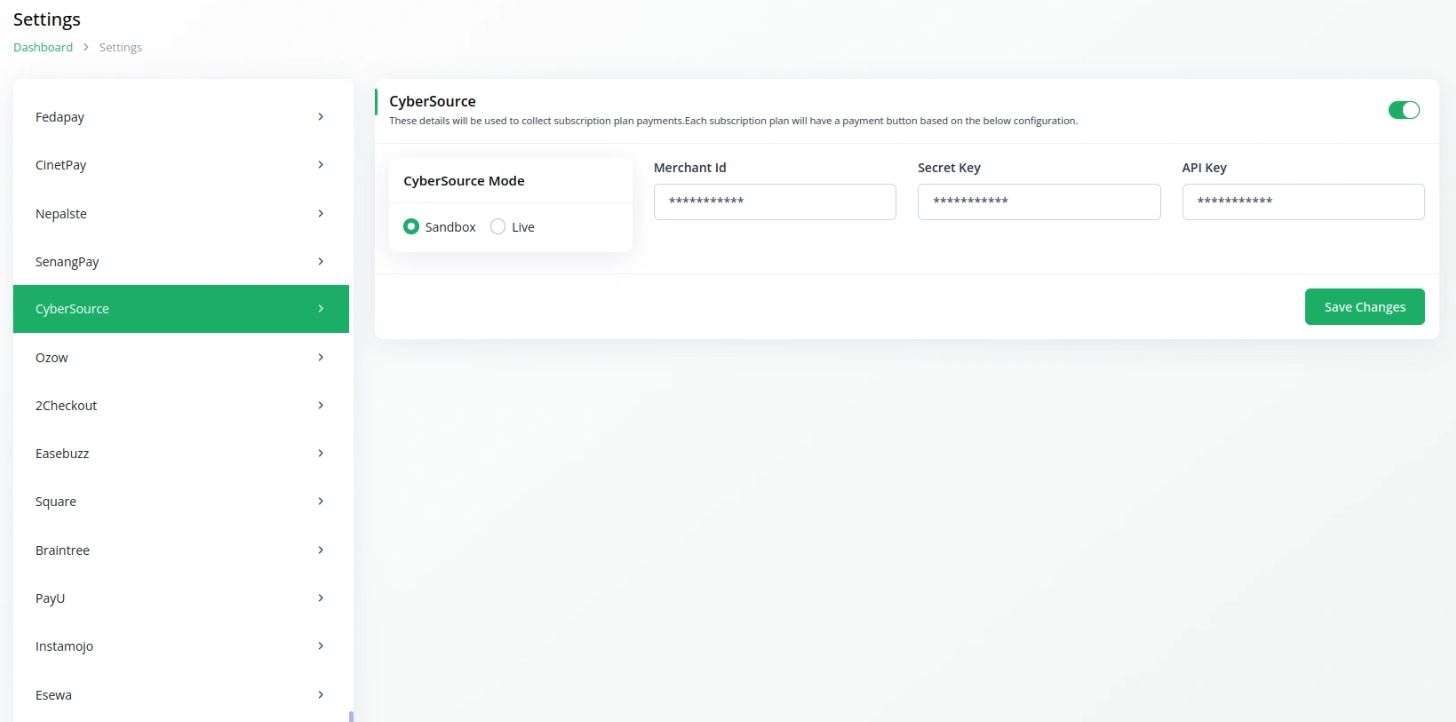Click the Save Changes button
Viewport: 1456px width, 722px height.
[1365, 307]
